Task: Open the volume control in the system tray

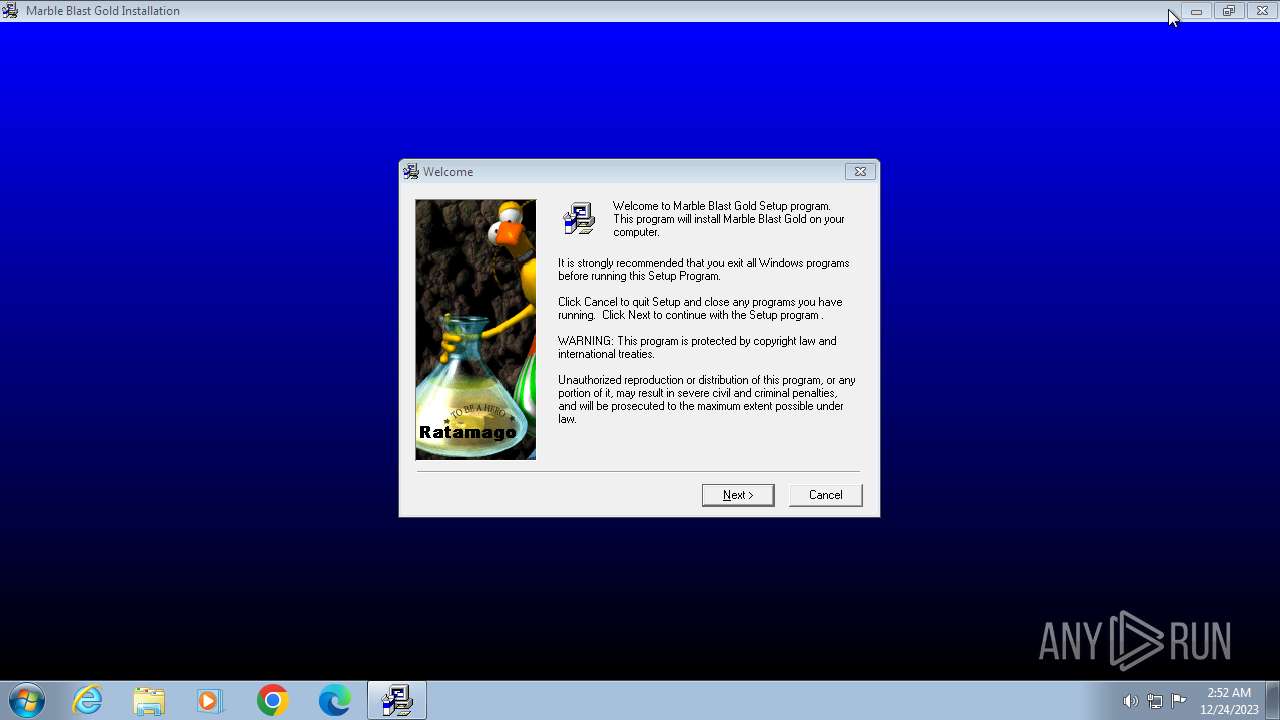Action: coord(1130,701)
